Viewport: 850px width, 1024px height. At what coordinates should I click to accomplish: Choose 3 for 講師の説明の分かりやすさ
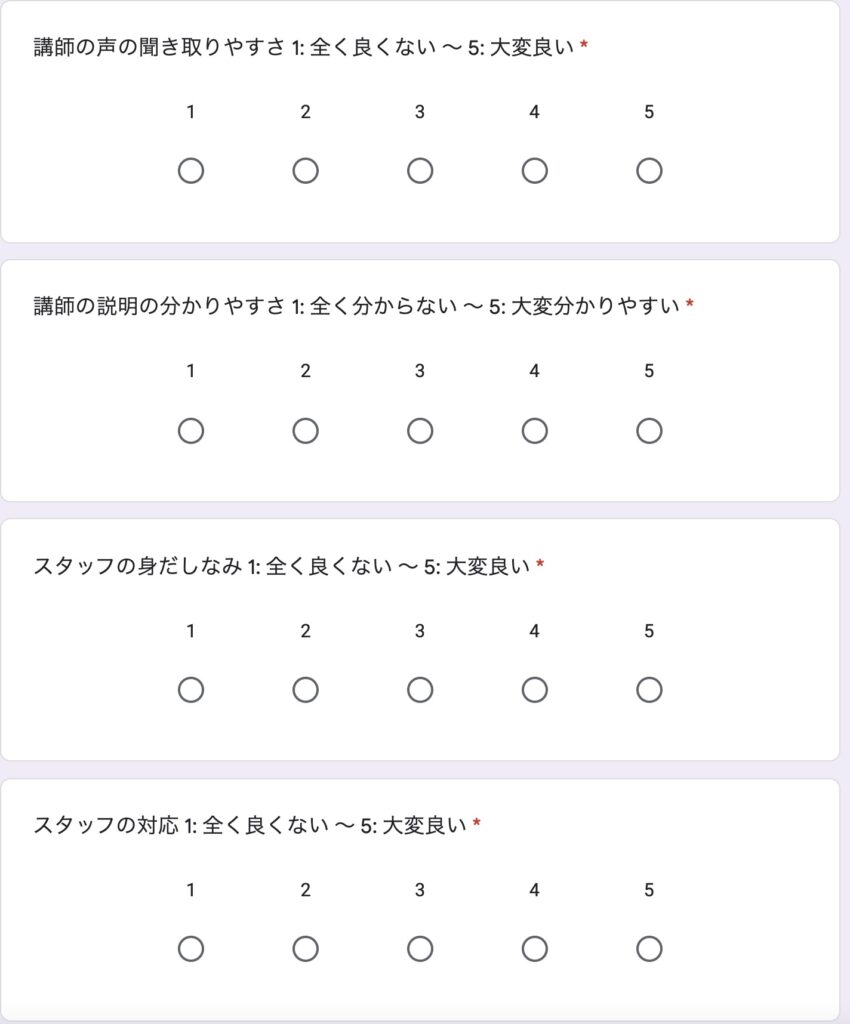pos(420,431)
